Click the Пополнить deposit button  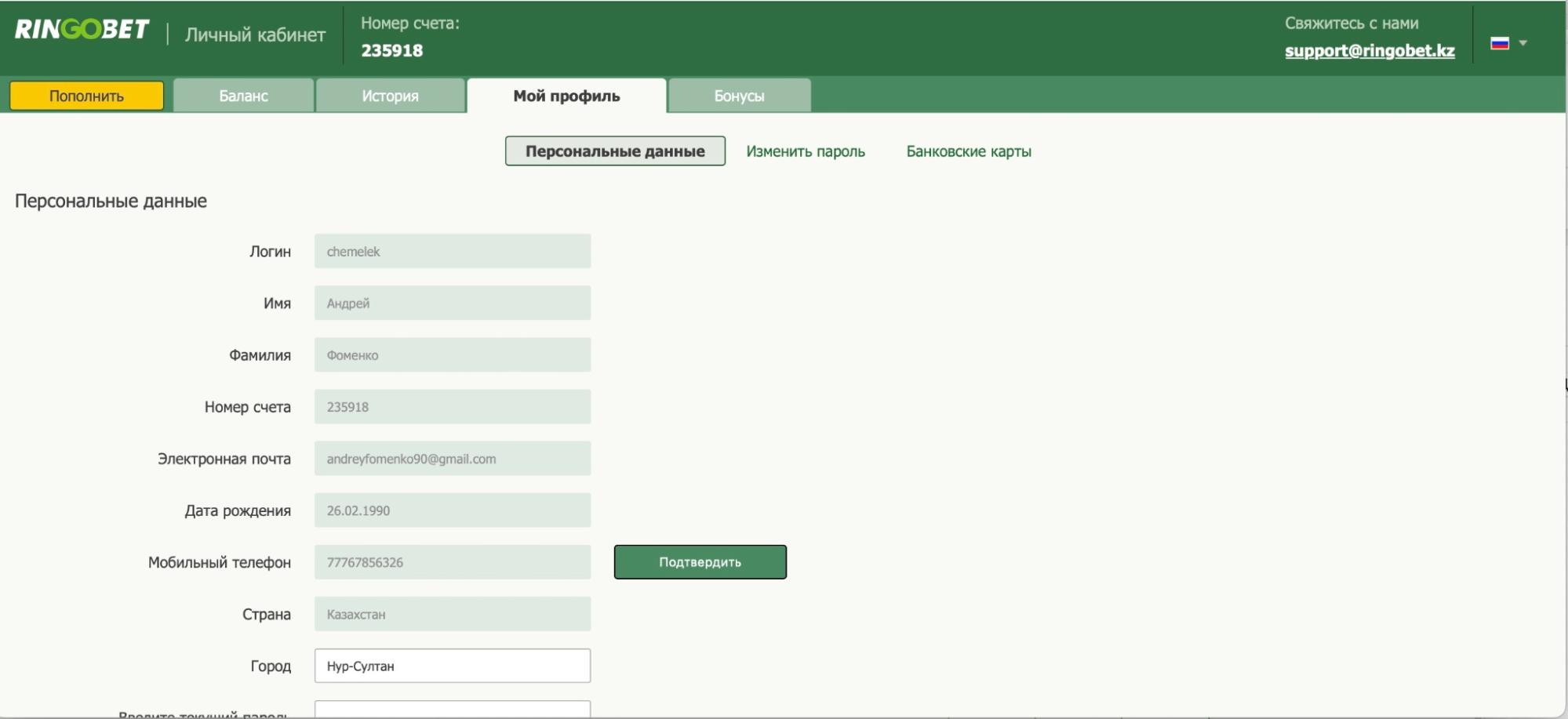(x=86, y=96)
